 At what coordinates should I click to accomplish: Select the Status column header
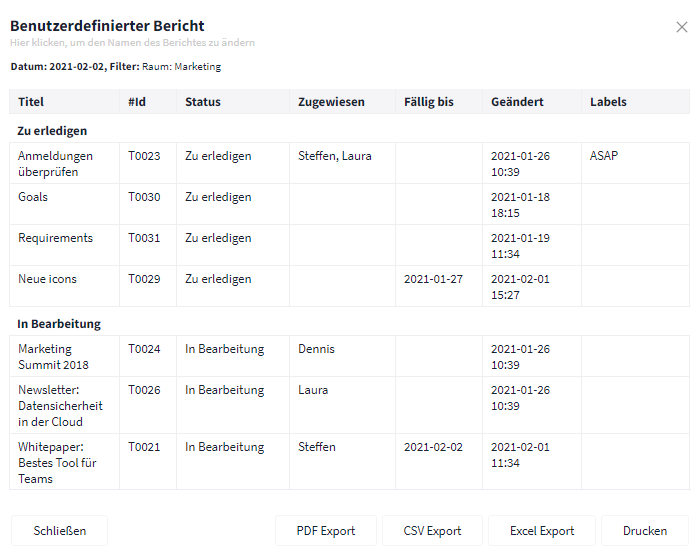pyautogui.click(x=203, y=102)
